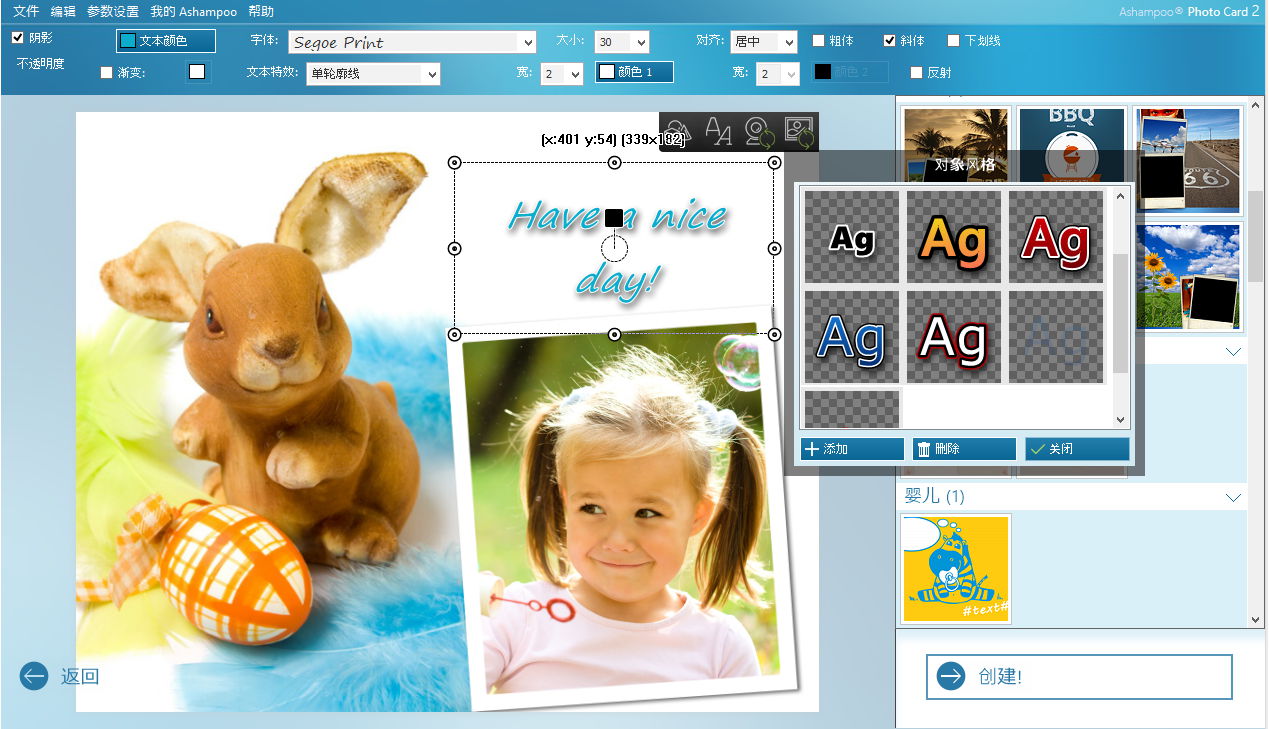
Task: Open the 文件 menu
Action: (26, 11)
